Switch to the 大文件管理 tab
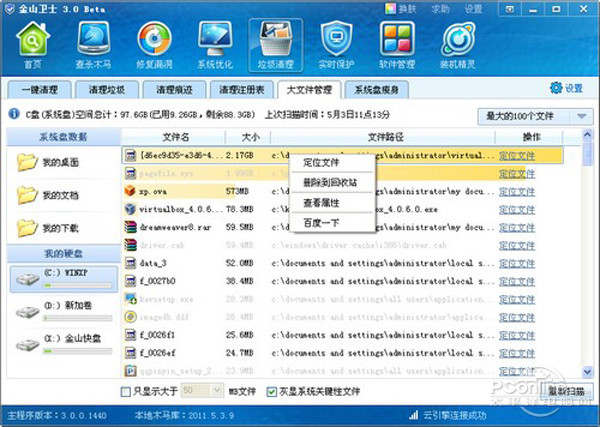This screenshot has width=600, height=427. 309,90
